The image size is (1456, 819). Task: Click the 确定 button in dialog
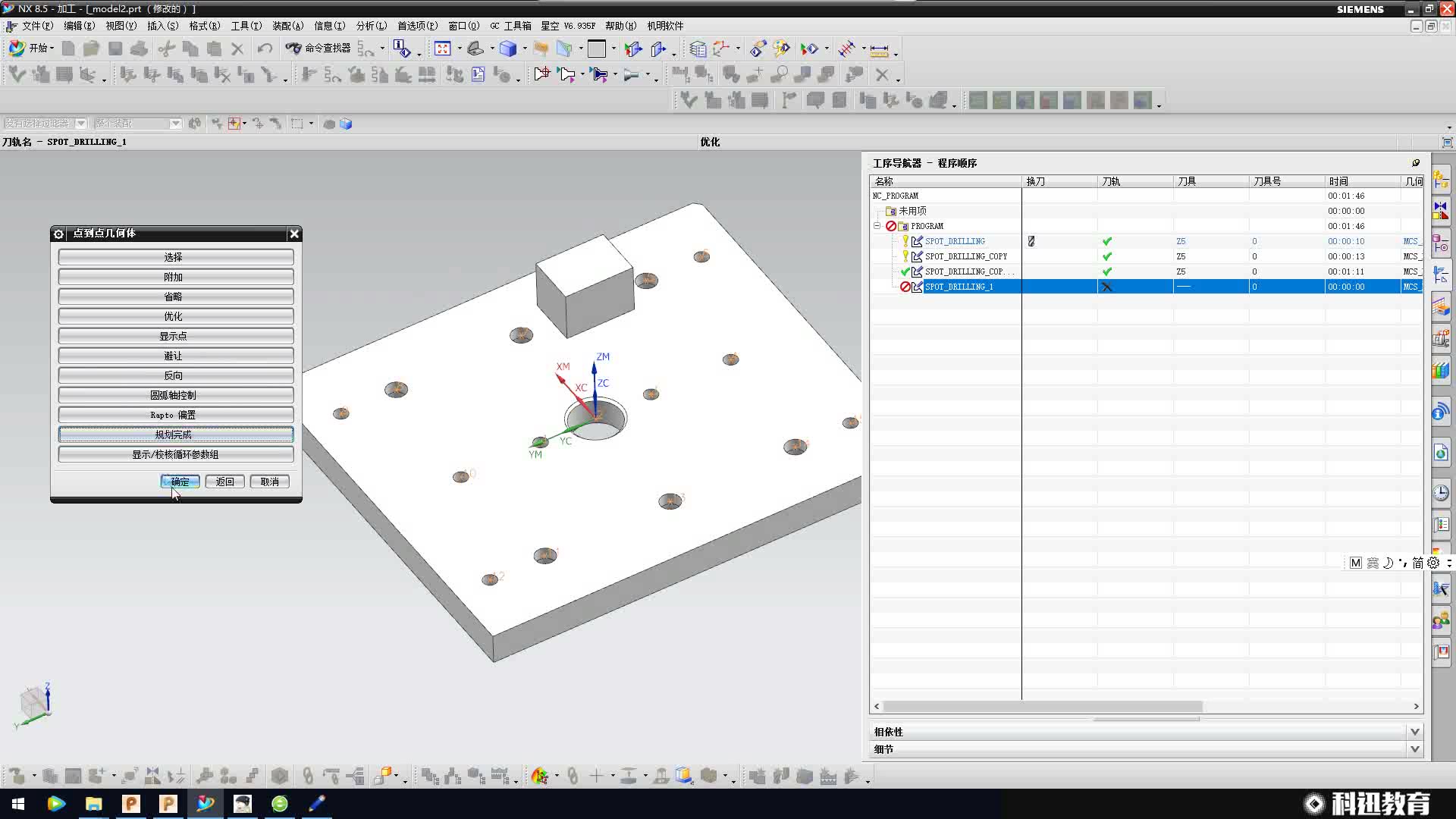[x=180, y=482]
